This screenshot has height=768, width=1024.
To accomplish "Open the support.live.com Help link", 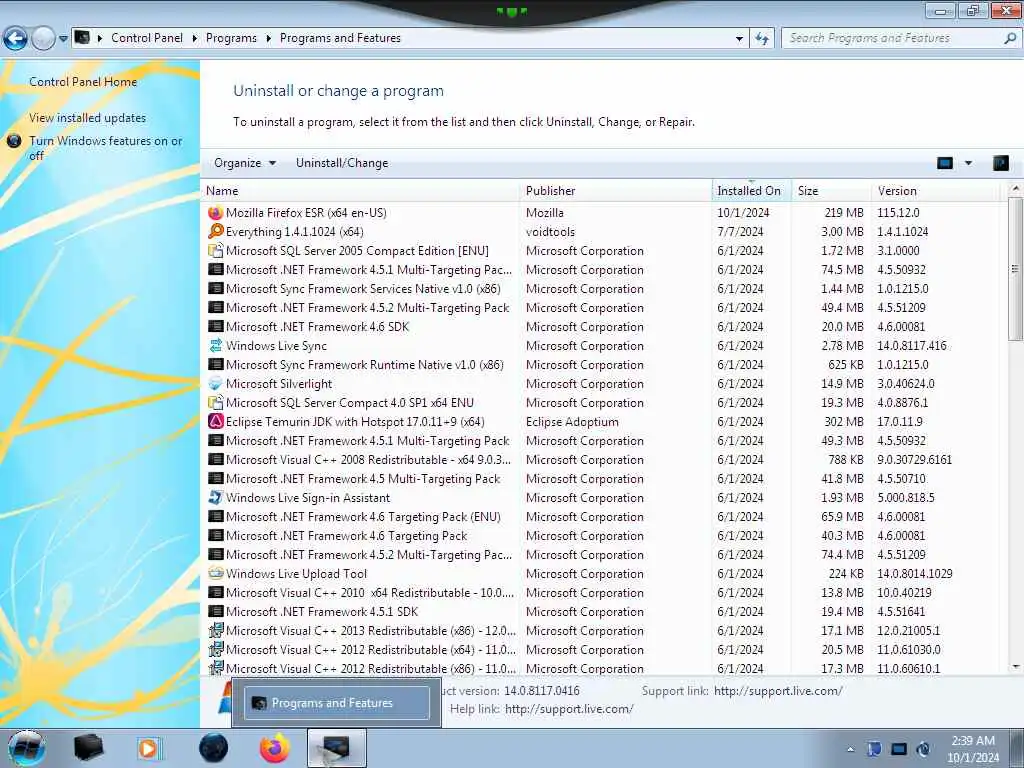I will point(569,709).
